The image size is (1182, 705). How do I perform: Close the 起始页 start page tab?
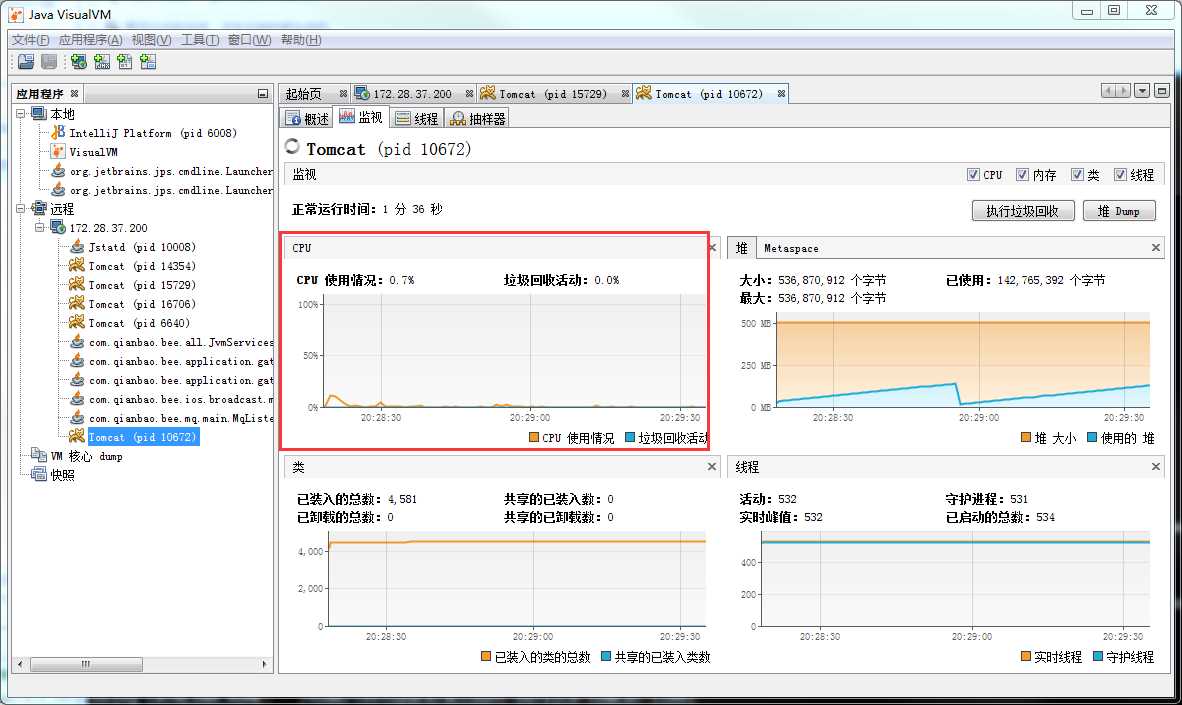click(x=343, y=93)
